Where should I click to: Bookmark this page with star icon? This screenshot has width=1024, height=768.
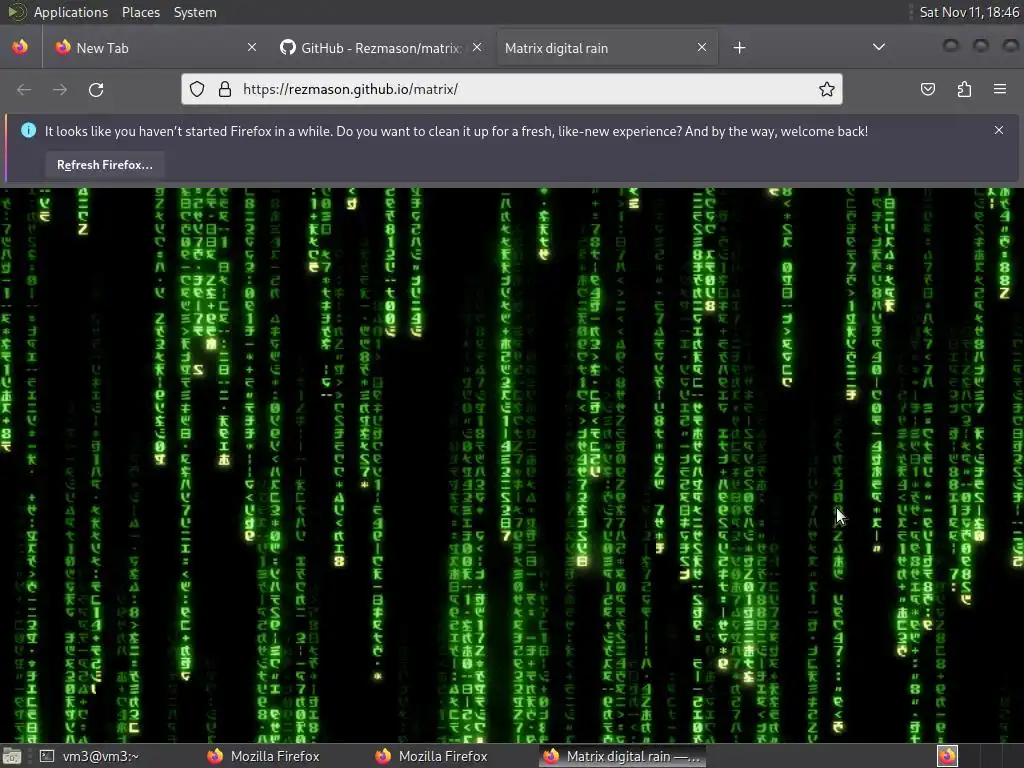tap(827, 89)
